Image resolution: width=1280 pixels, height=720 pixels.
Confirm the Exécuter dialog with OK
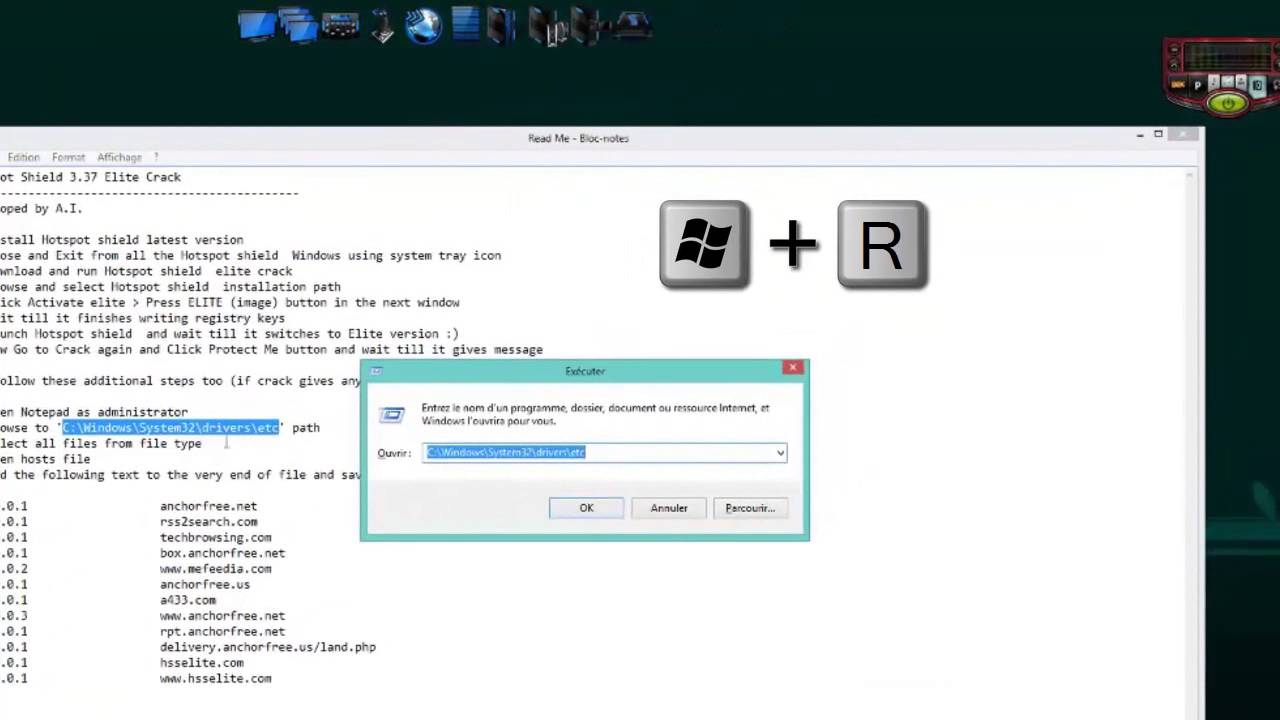(x=586, y=508)
